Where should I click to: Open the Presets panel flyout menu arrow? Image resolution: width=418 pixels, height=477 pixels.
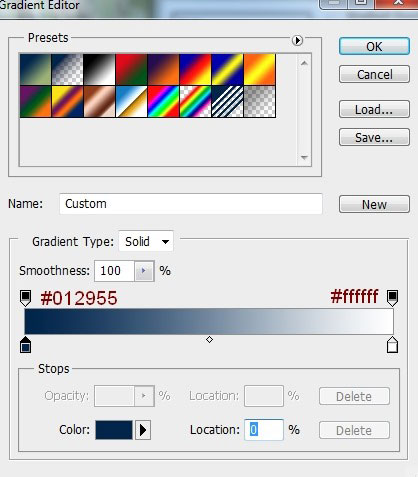pos(297,41)
